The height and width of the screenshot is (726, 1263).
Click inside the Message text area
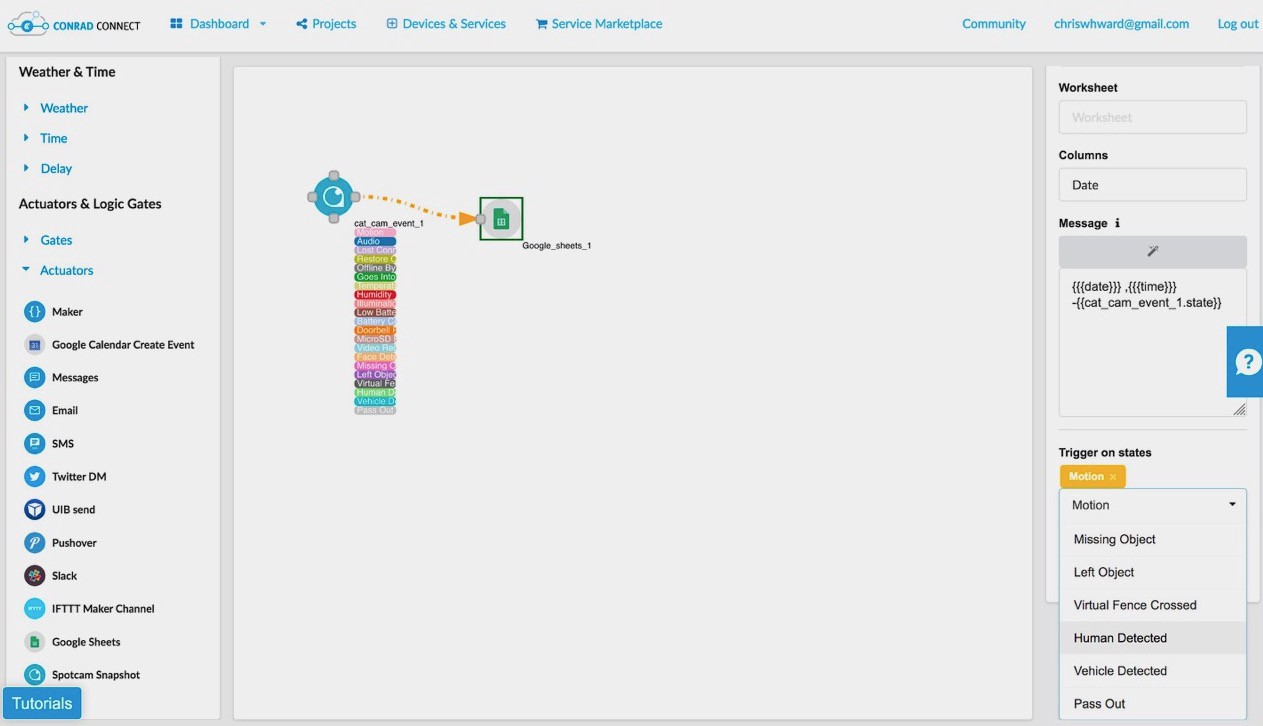point(1152,342)
